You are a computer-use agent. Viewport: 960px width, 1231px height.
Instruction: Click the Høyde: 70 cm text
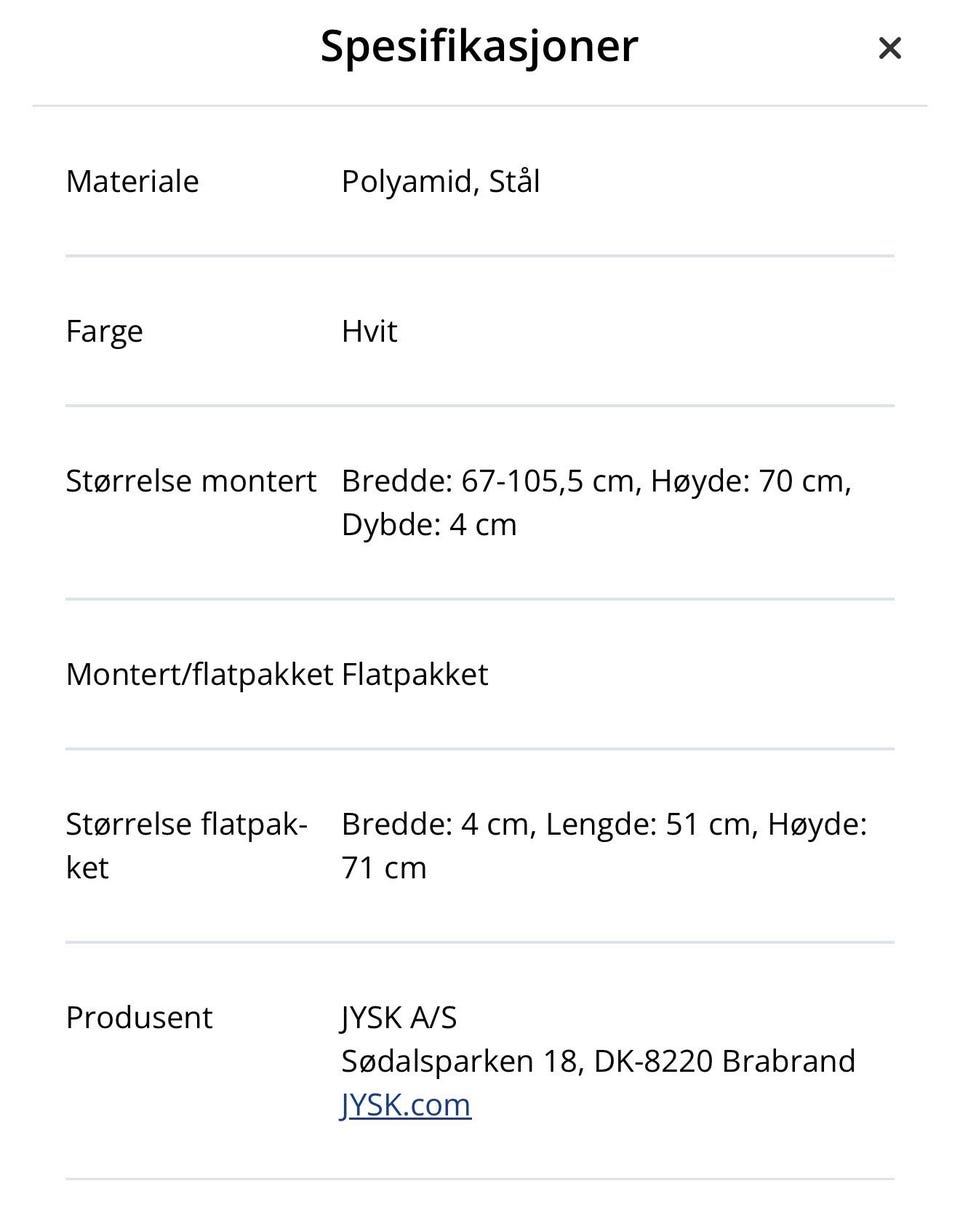pyautogui.click(x=750, y=481)
